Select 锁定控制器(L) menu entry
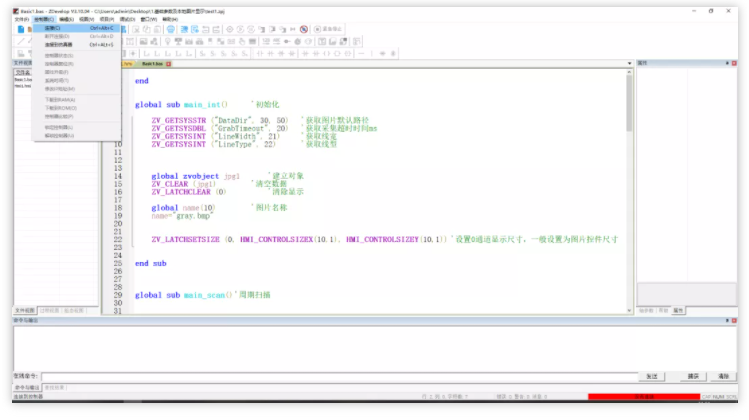 (x=75, y=128)
